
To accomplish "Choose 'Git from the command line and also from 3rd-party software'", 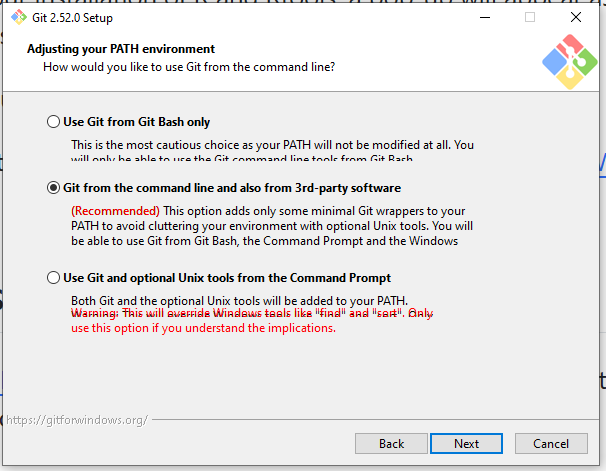I will tap(54, 188).
